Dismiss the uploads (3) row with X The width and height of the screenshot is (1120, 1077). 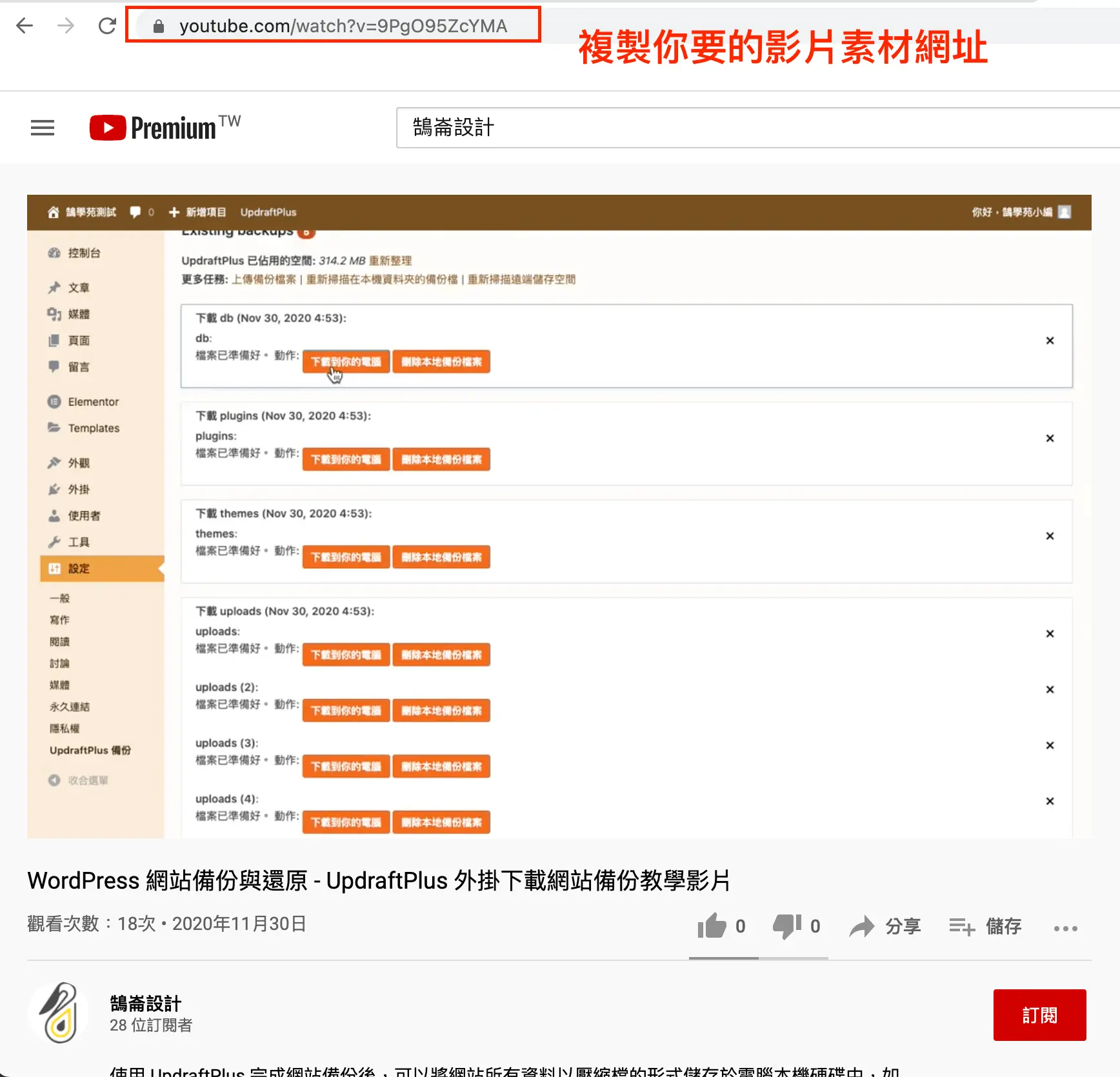point(1050,746)
